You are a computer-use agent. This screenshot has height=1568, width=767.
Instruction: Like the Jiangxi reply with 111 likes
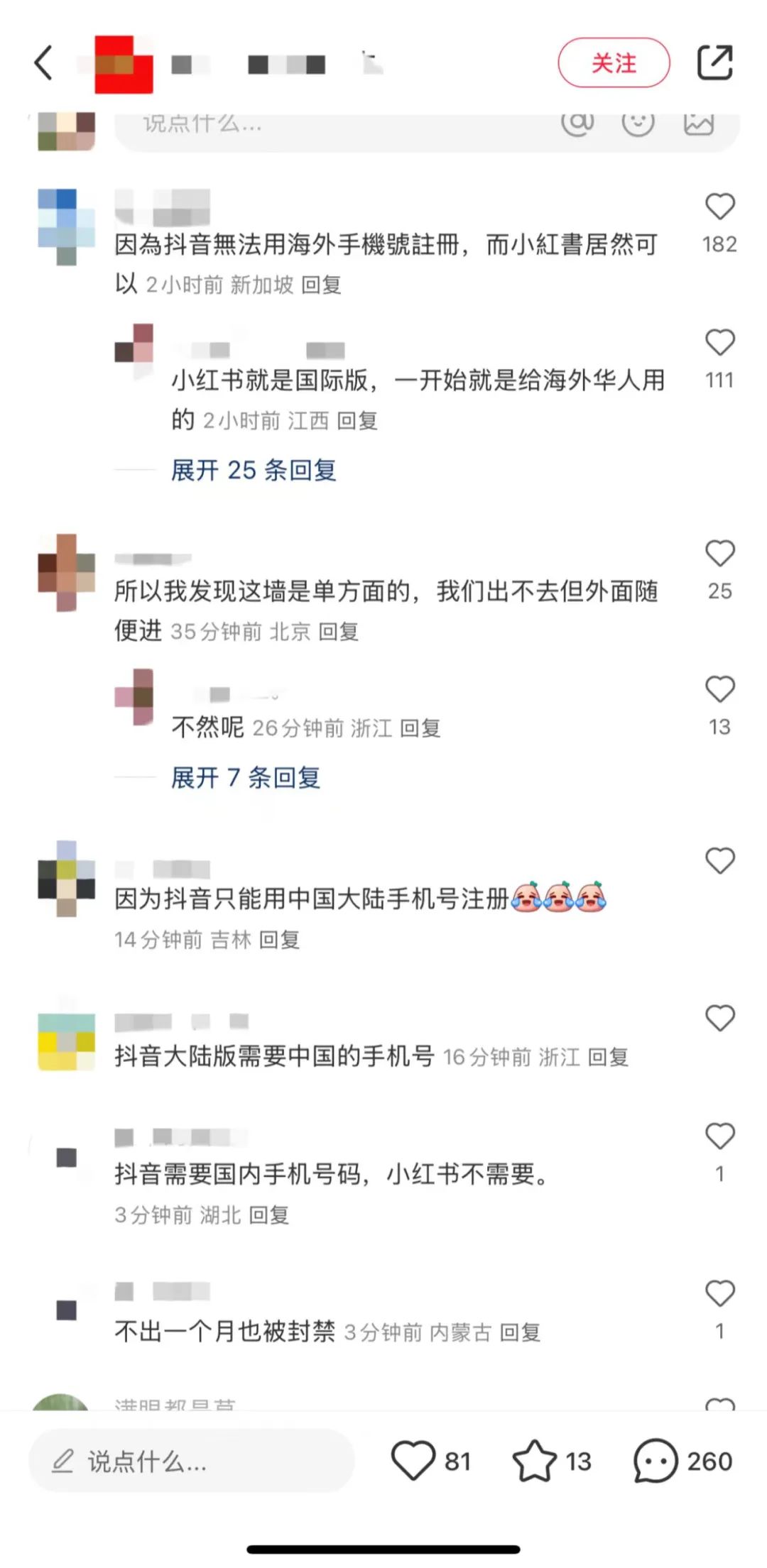(x=719, y=343)
